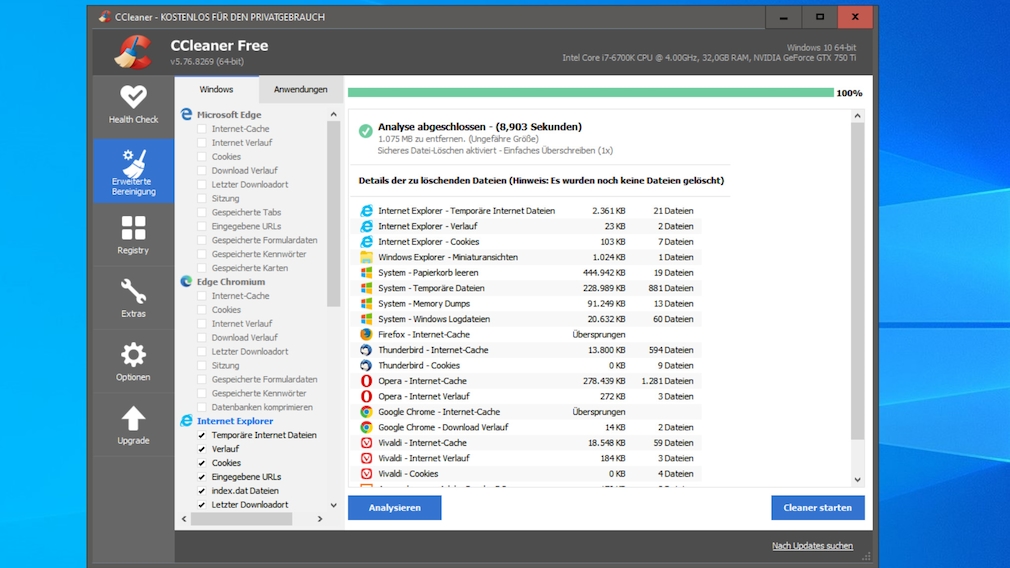Viewport: 1010px width, 568px height.
Task: Enable Gespeicherte Tabs under Microsoft Edge
Action: click(202, 213)
